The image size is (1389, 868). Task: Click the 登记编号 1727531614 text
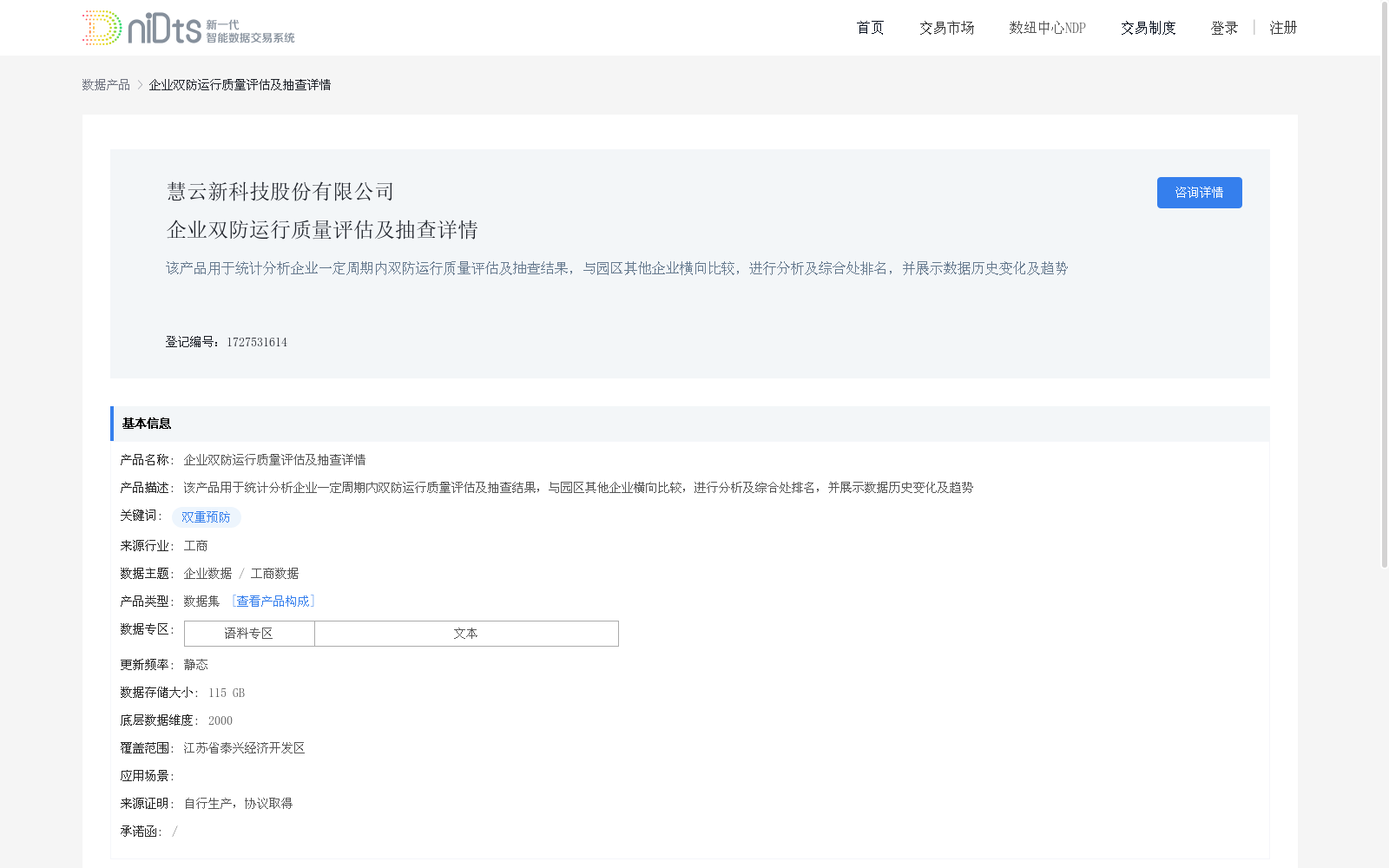coord(226,342)
